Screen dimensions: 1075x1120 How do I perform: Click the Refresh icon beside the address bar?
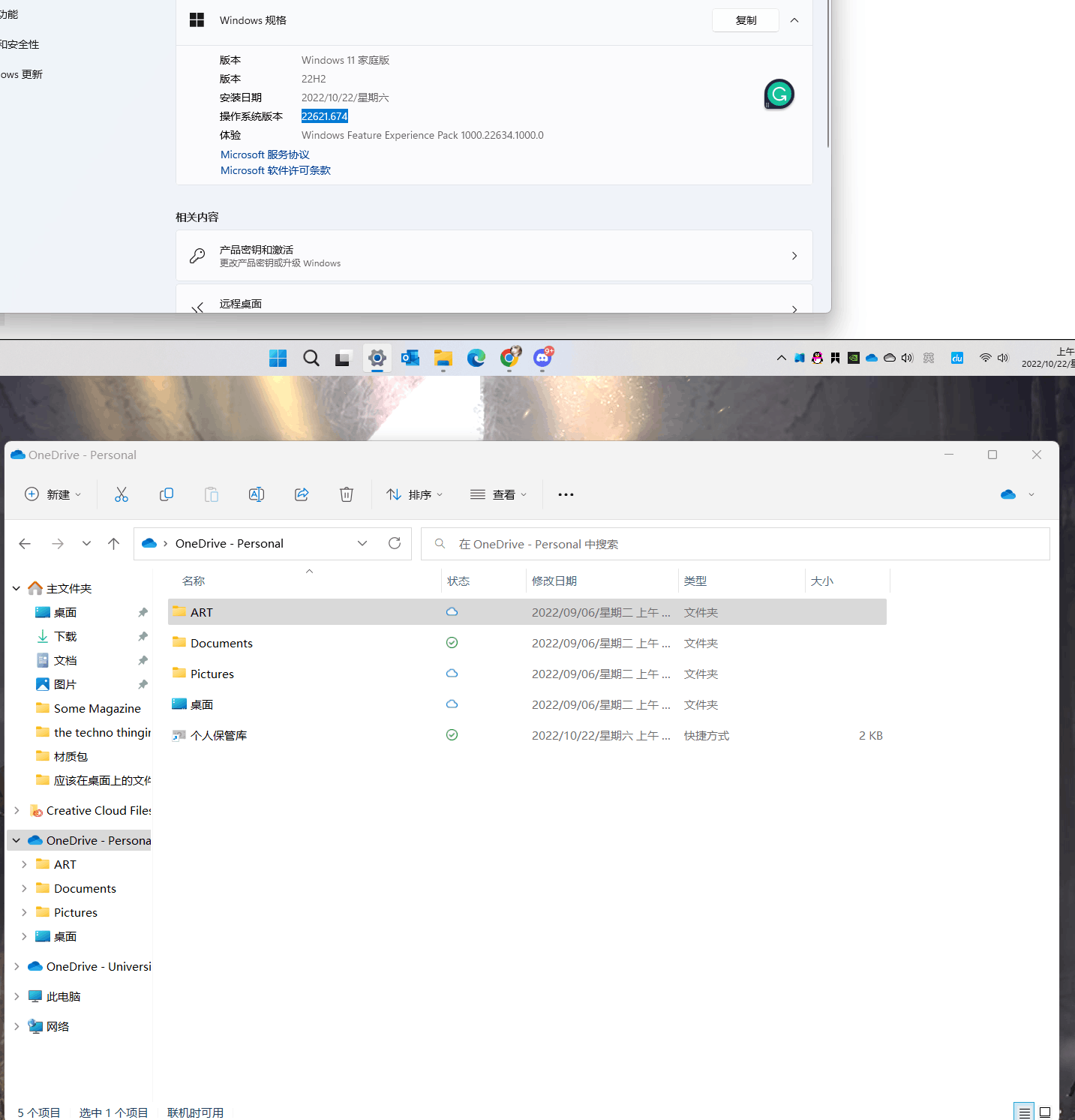395,543
